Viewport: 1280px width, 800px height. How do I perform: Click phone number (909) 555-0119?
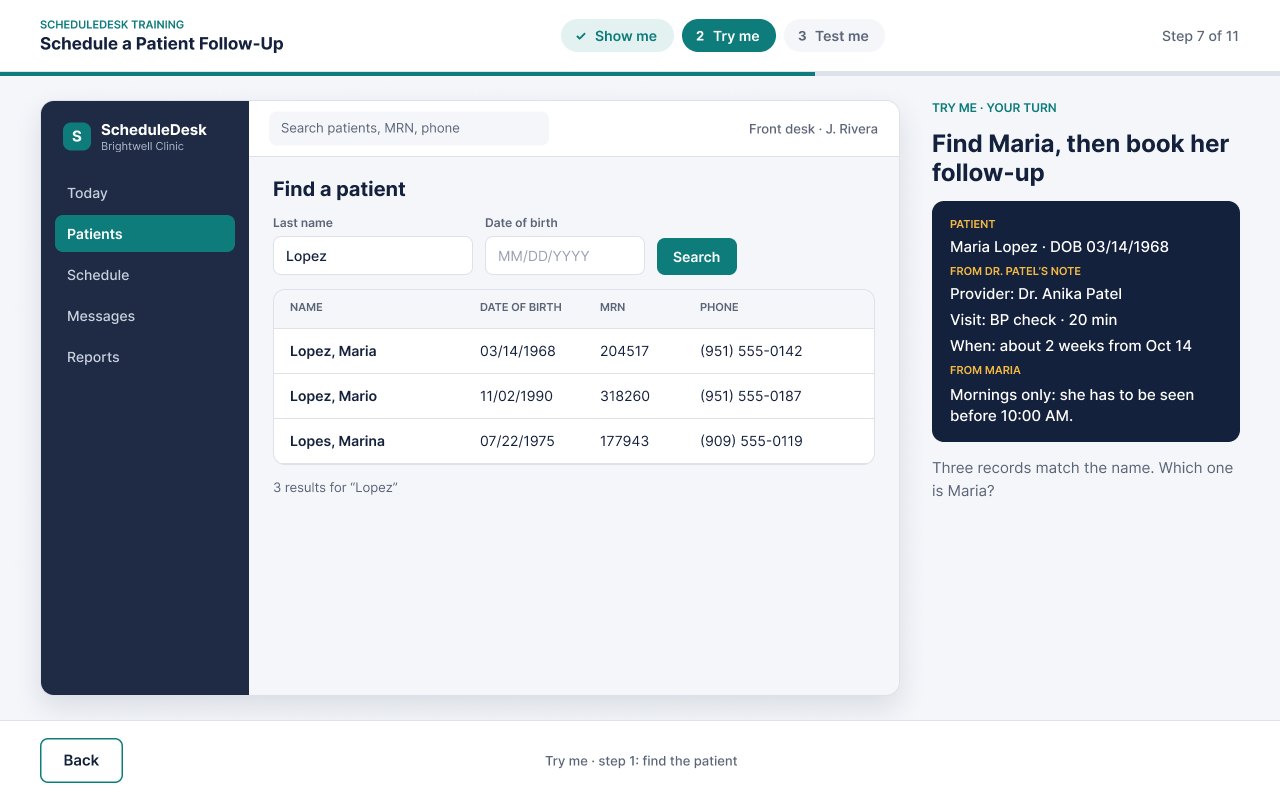[751, 441]
